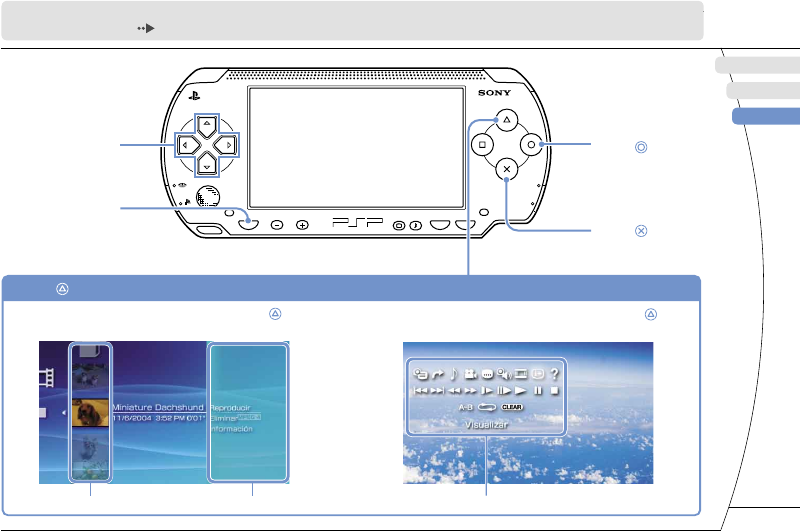This screenshot has width=800, height=531.
Task: Select the disc menu icon in control panel
Action: 421,374
